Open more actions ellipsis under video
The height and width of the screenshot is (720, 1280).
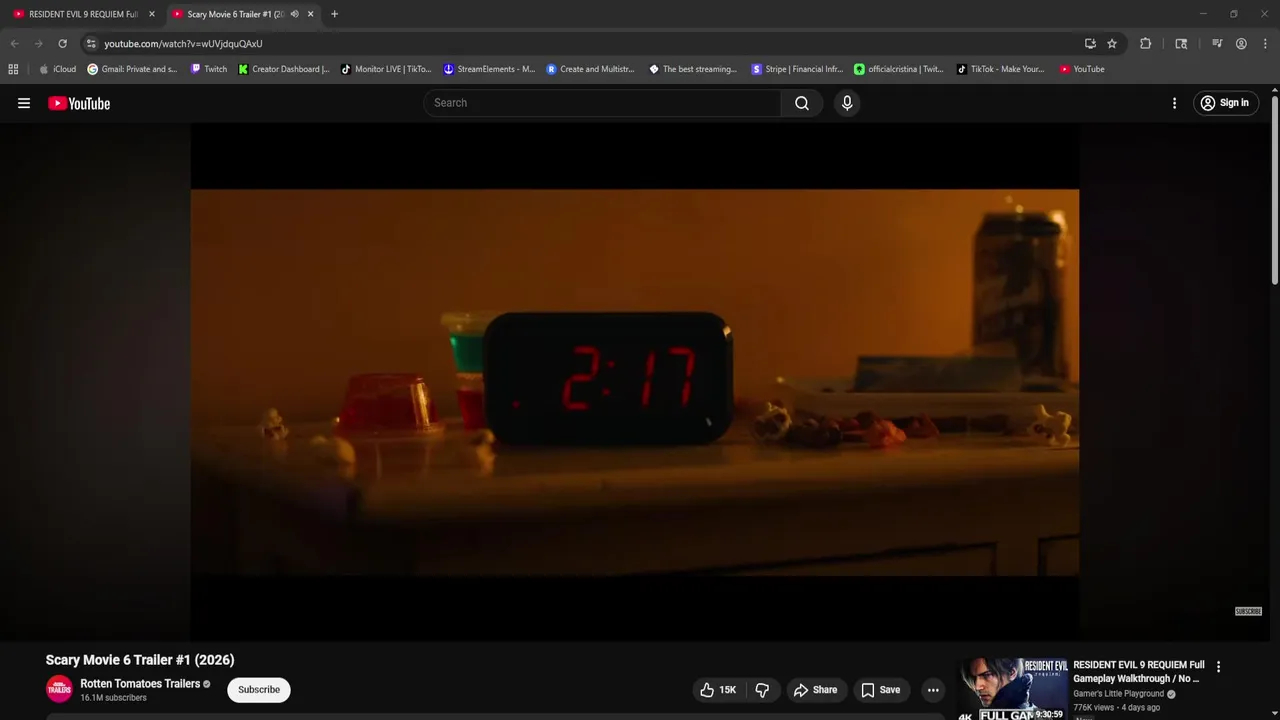933,690
